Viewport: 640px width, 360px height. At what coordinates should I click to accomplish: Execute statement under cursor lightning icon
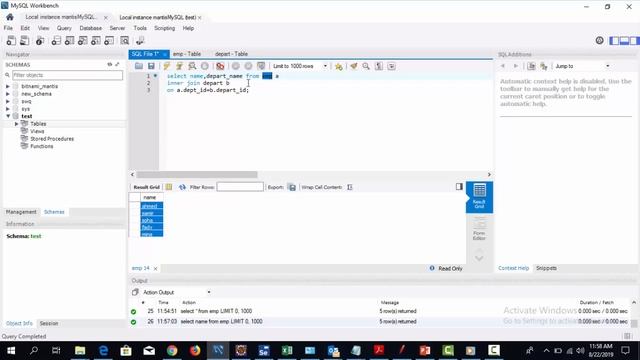pos(179,66)
